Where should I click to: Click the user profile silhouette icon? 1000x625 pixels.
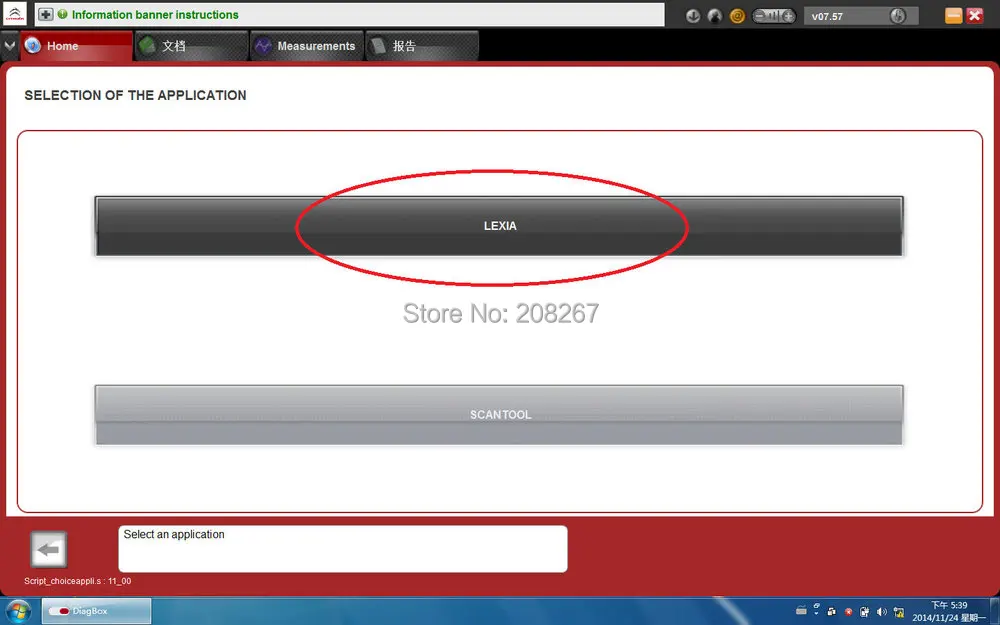(x=715, y=16)
